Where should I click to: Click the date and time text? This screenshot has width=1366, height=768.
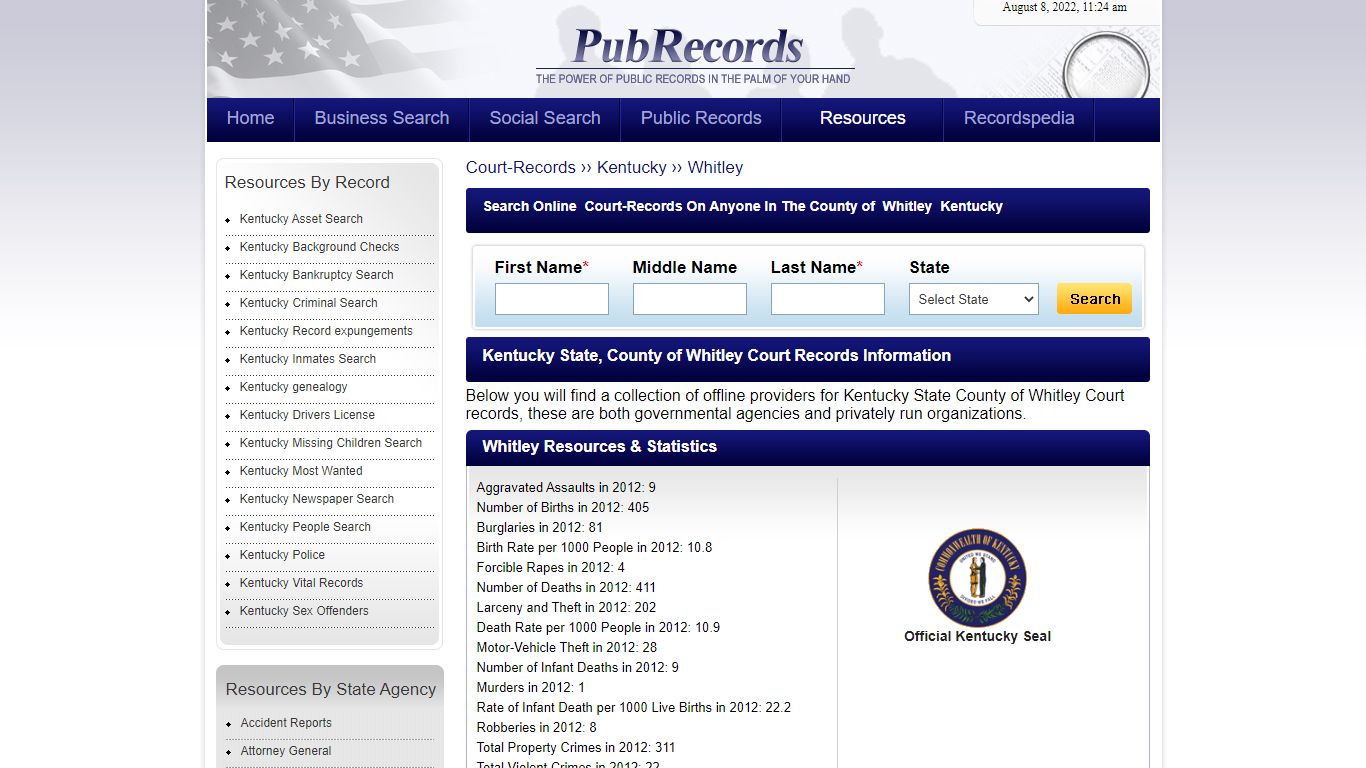tap(1065, 7)
